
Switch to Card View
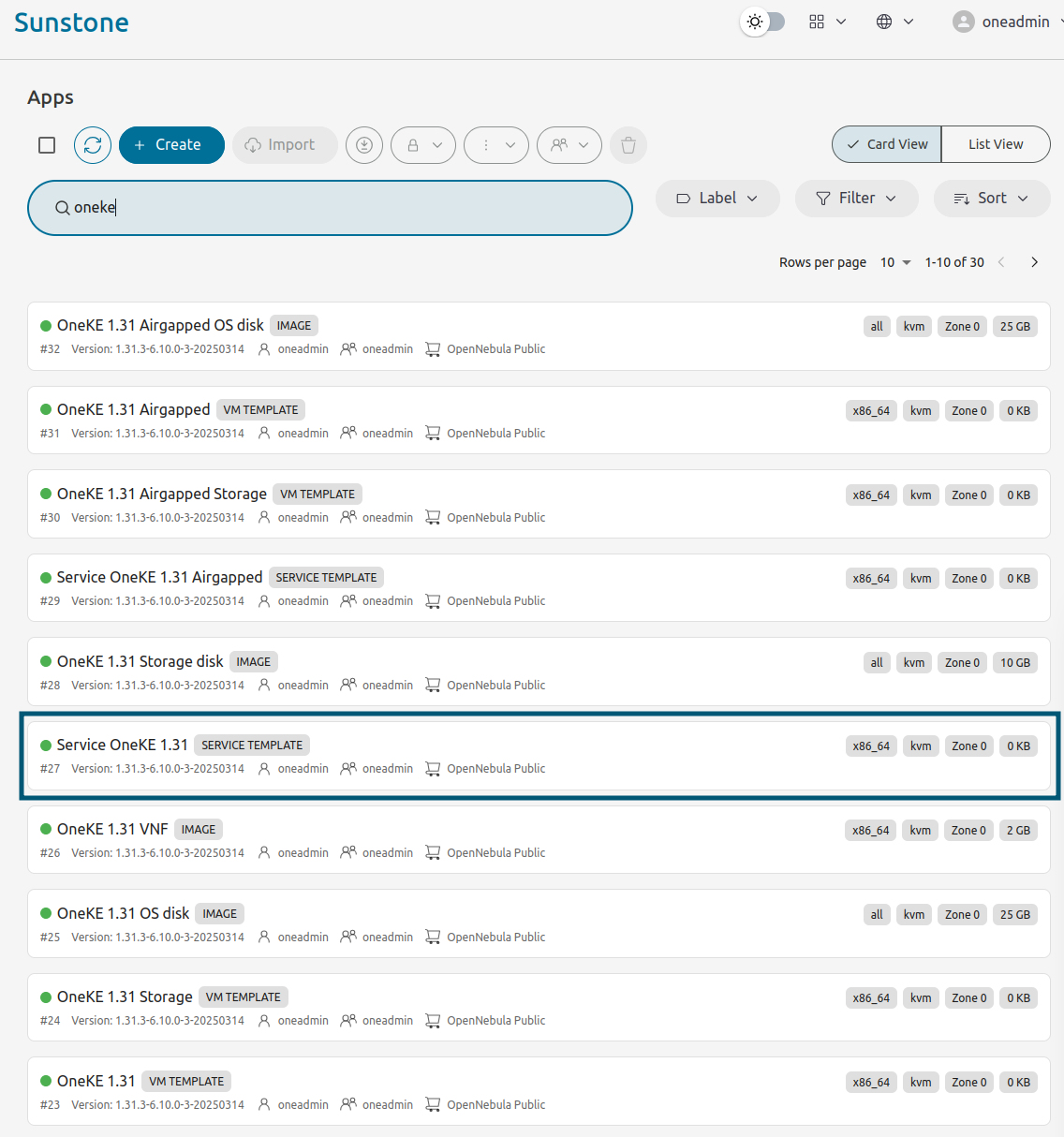[887, 144]
